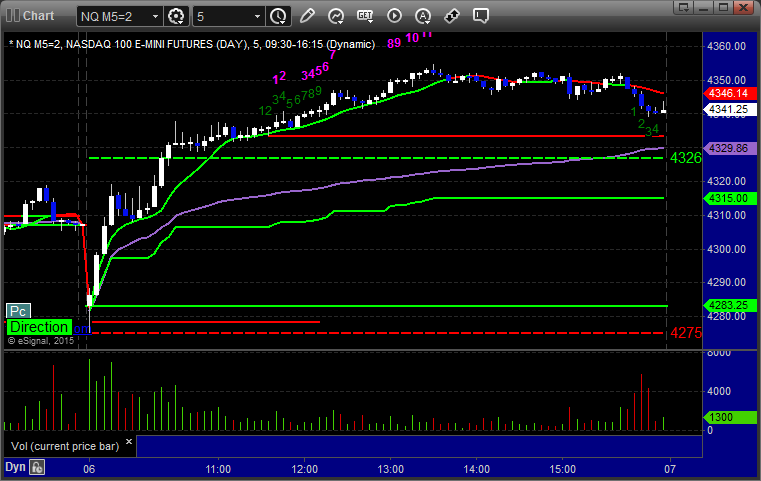Click the 4360.00 price axis label
The image size is (761, 481).
(x=727, y=47)
